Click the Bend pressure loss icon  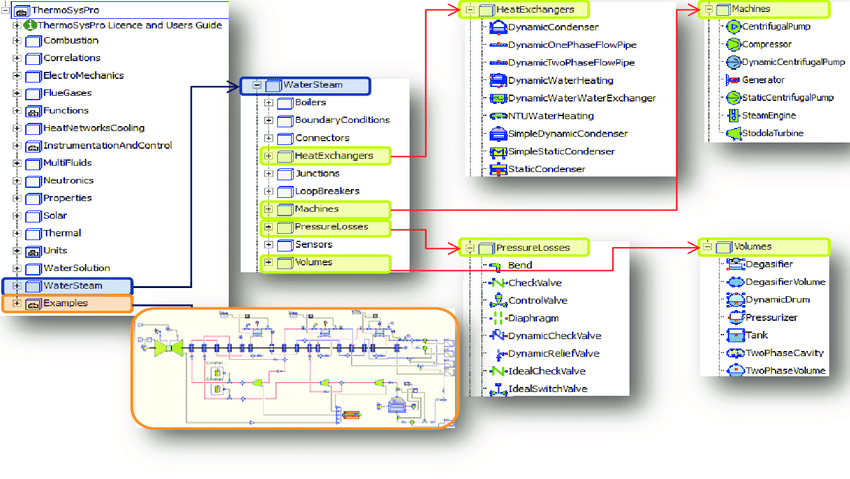tap(495, 266)
